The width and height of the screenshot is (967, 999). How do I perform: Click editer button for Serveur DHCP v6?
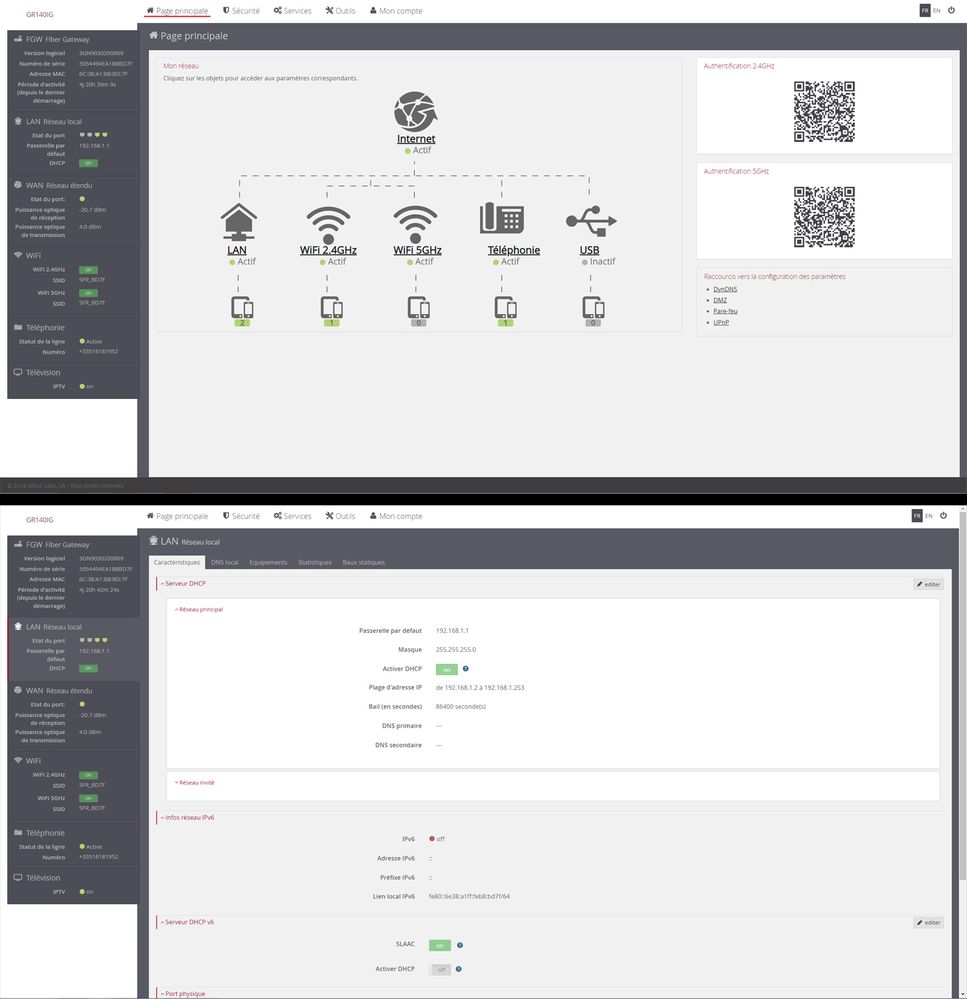click(928, 922)
